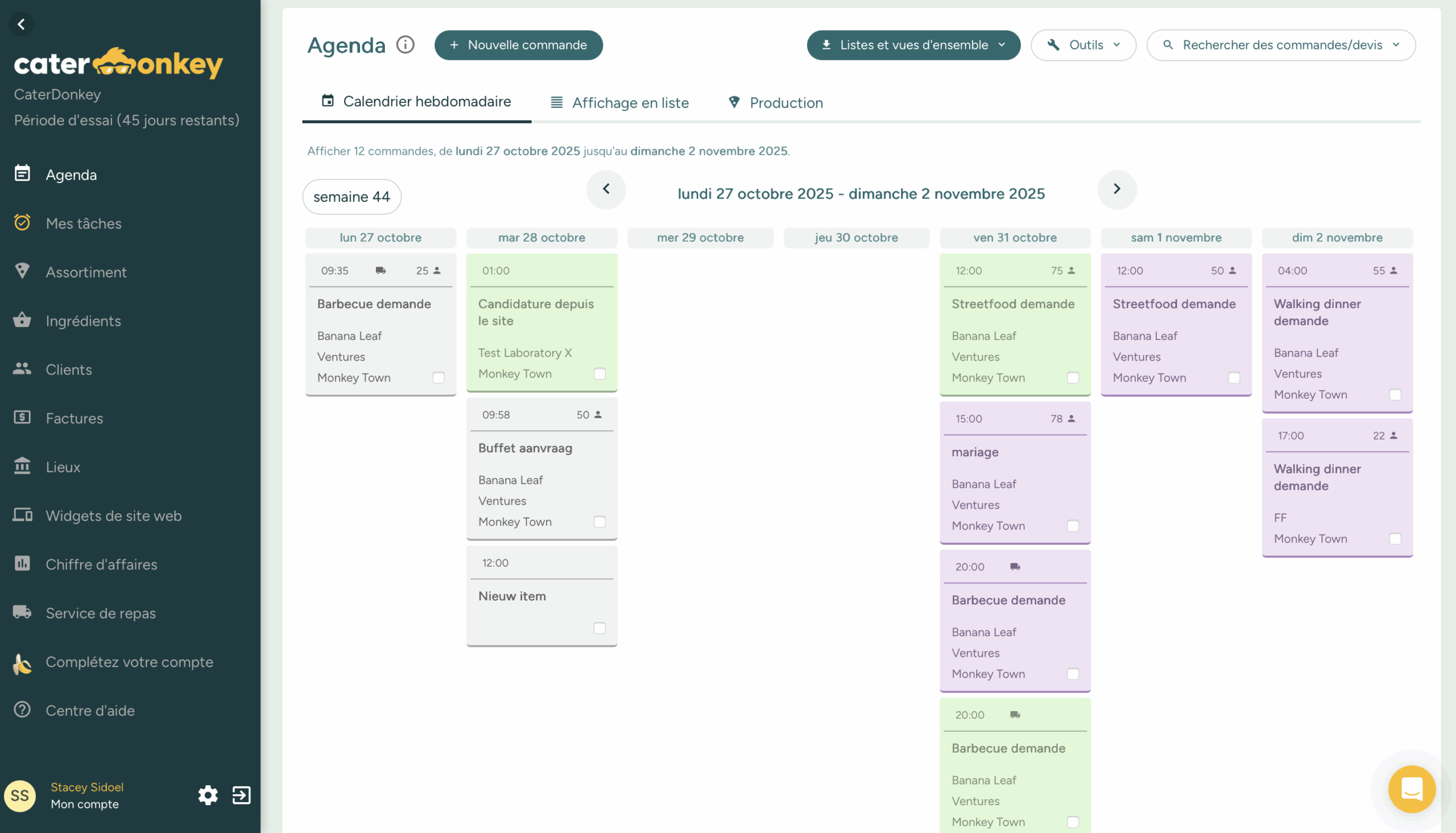Click Nouvelle commande button
The height and width of the screenshot is (833, 1456).
pos(518,44)
